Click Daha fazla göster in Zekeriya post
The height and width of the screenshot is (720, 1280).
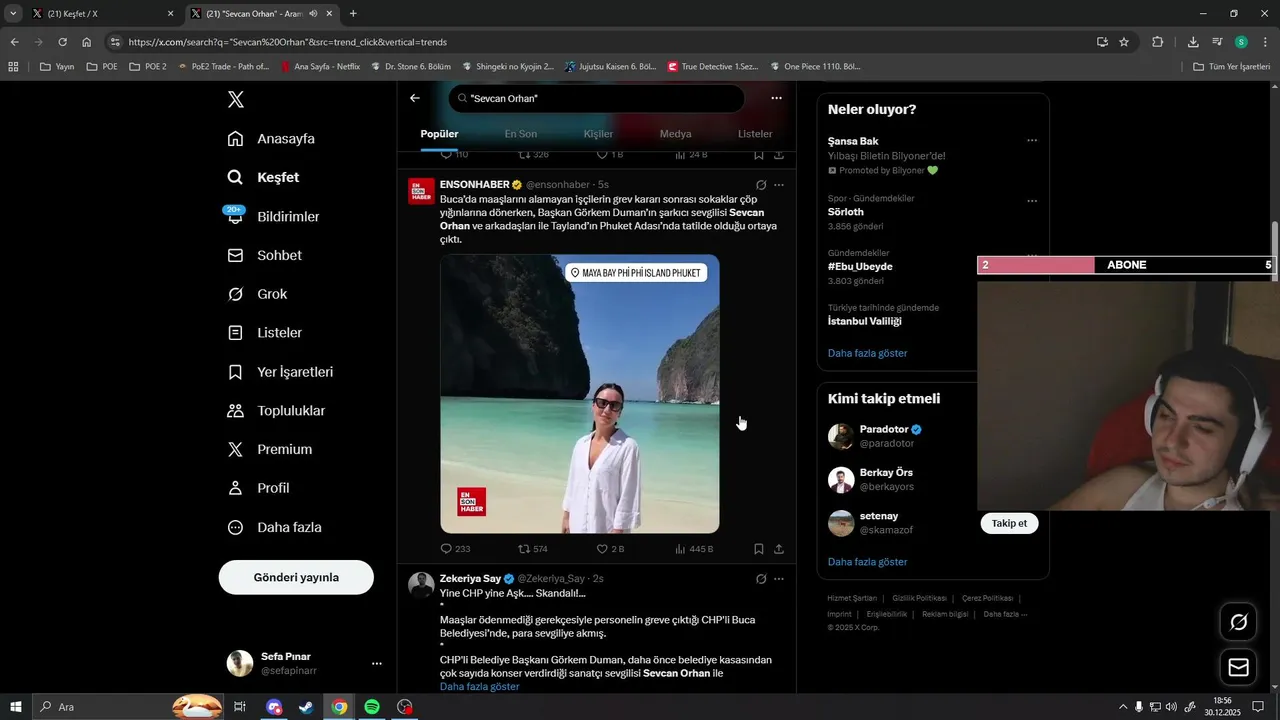(x=479, y=687)
